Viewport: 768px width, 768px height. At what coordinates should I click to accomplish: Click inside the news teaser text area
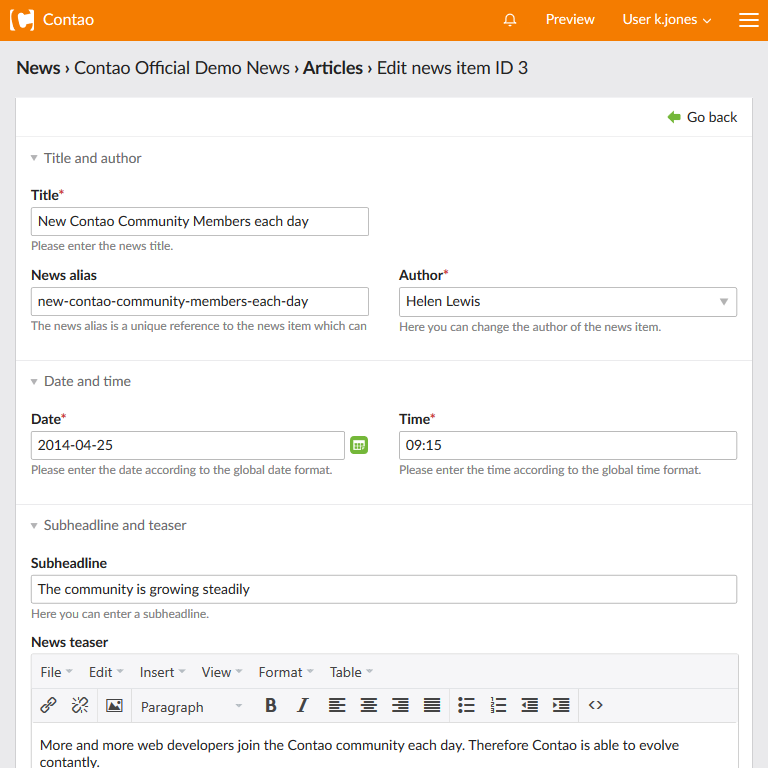(x=384, y=745)
